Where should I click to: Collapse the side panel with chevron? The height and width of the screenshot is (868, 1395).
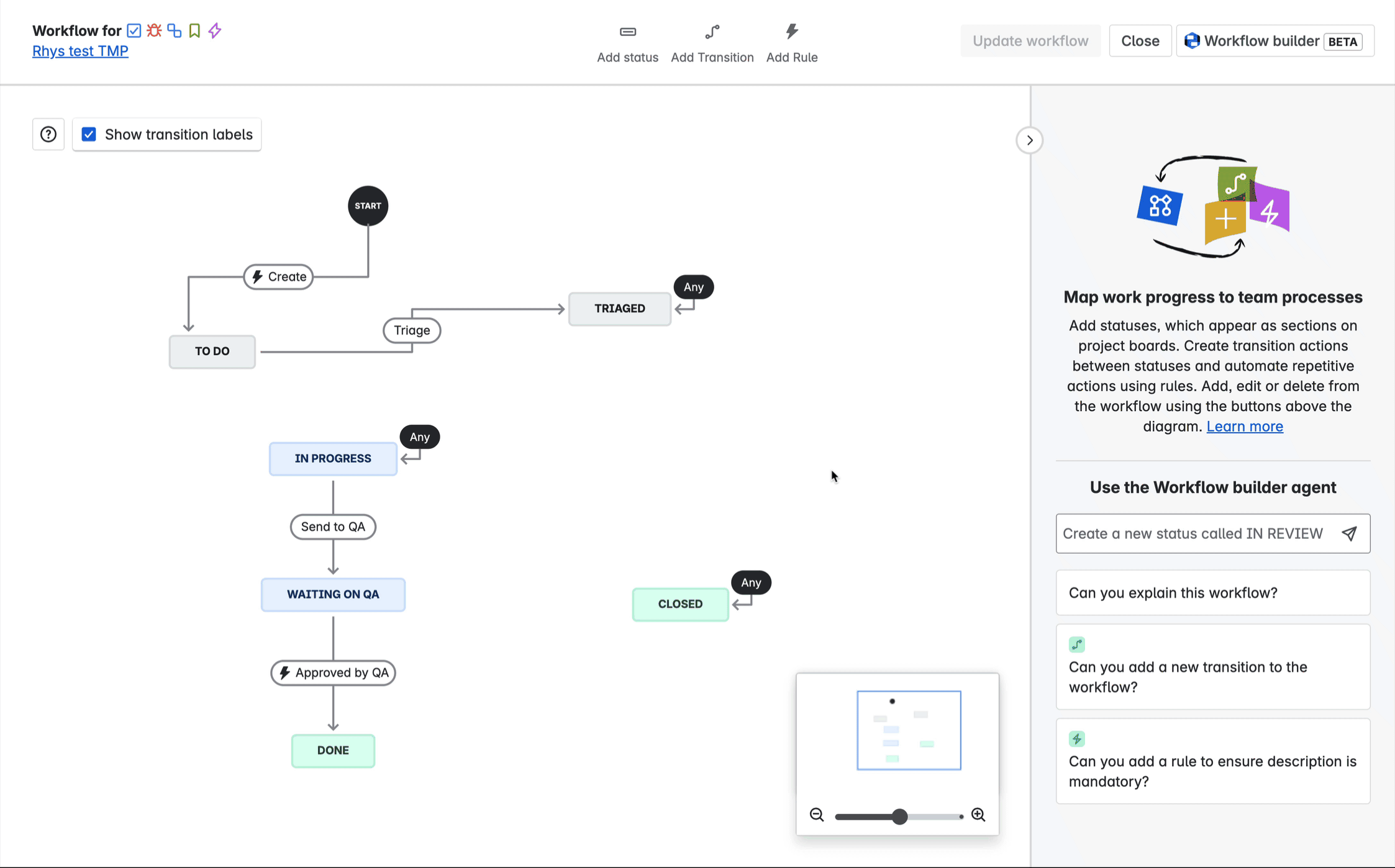pos(1029,140)
